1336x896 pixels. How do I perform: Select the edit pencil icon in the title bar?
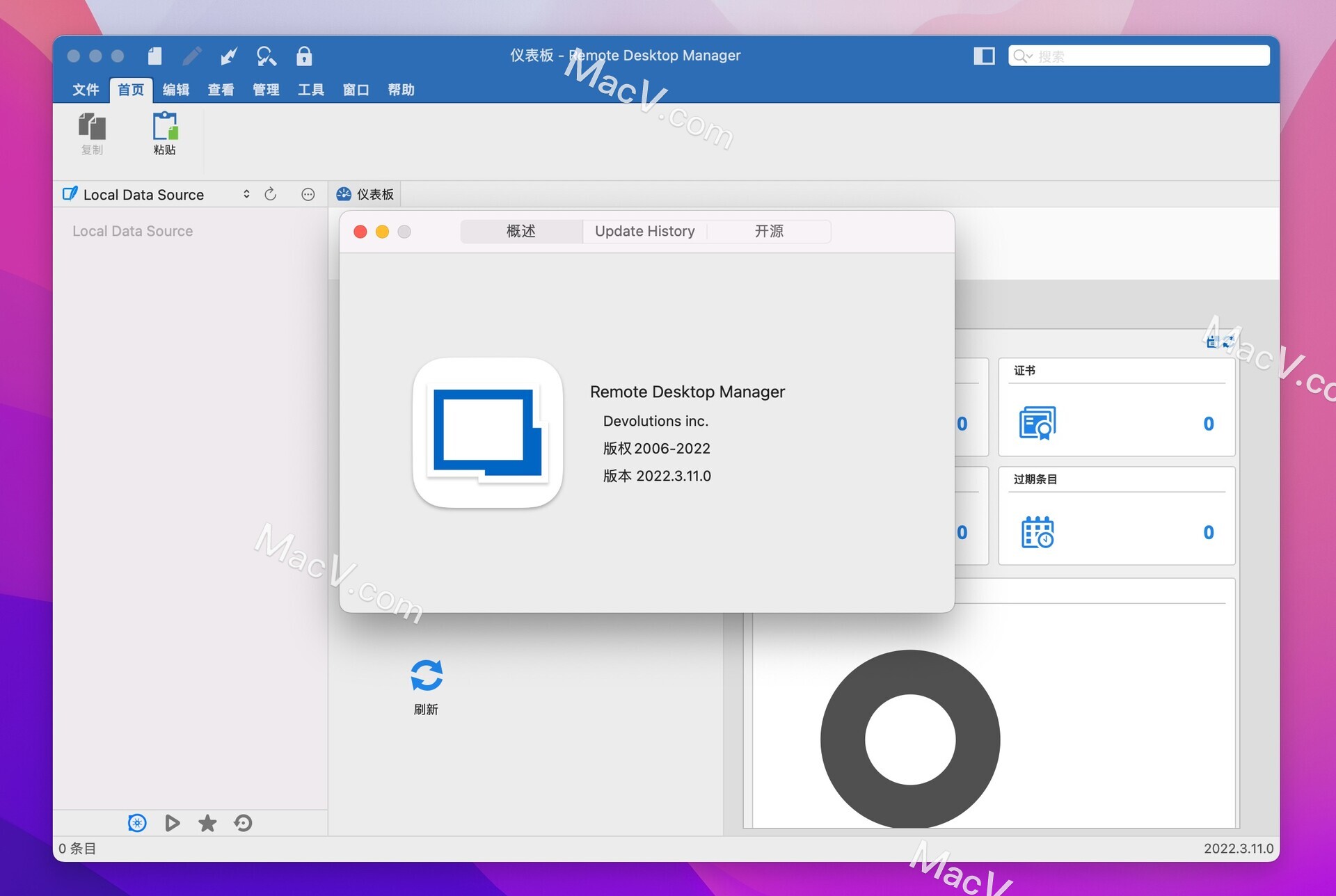click(x=193, y=56)
